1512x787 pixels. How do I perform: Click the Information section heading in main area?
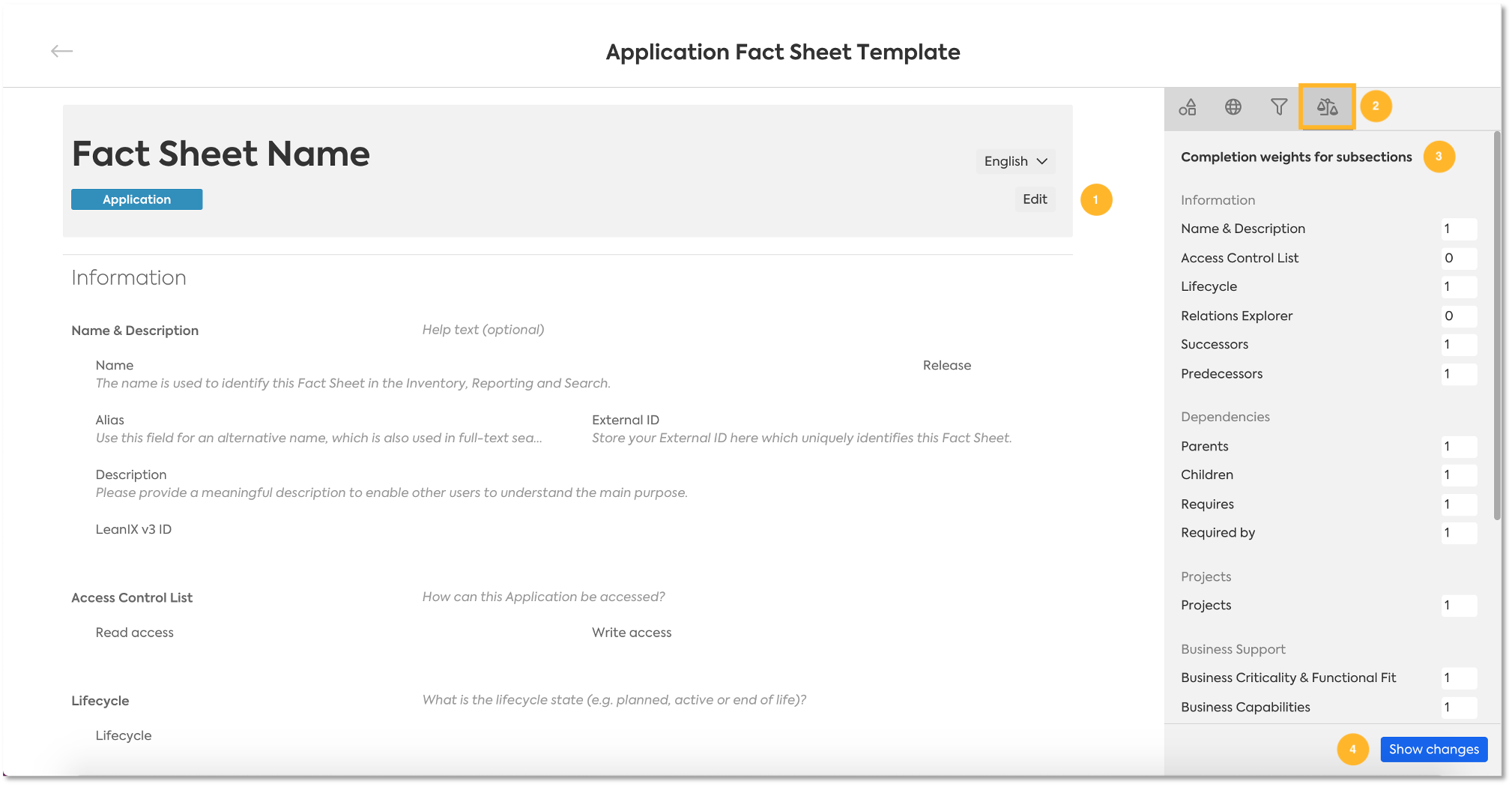coord(129,277)
